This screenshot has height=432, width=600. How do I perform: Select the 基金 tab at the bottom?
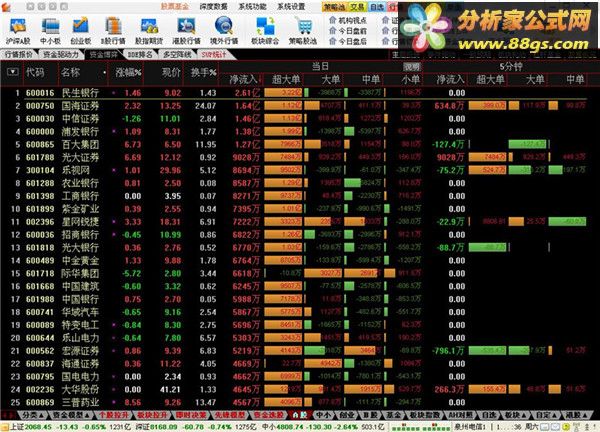393,415
